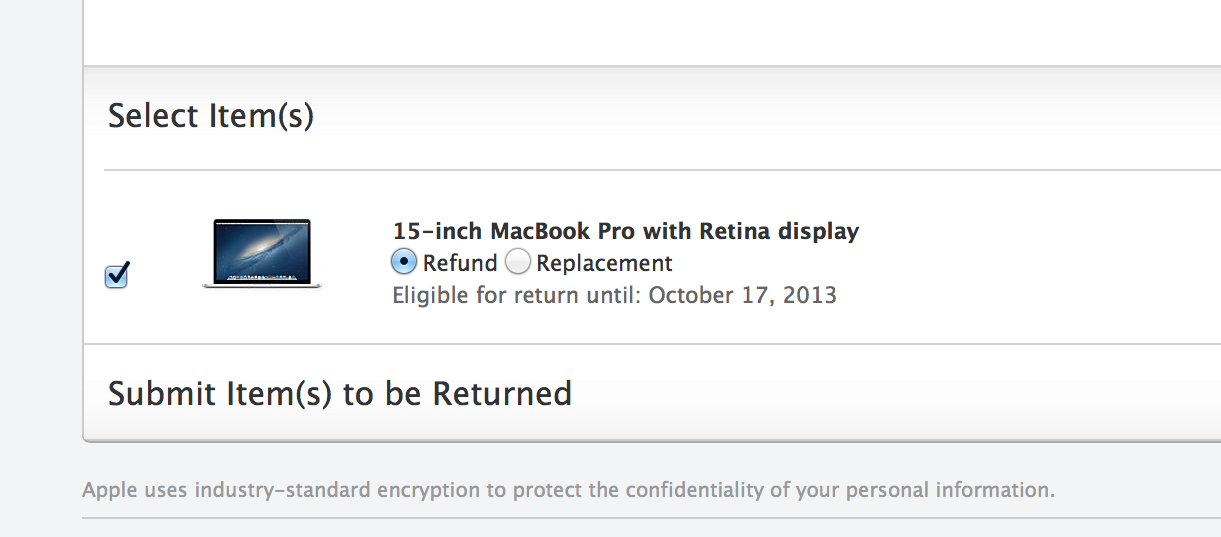Image resolution: width=1221 pixels, height=537 pixels.
Task: Collapse the Select Item(s) section header
Action: point(652,117)
